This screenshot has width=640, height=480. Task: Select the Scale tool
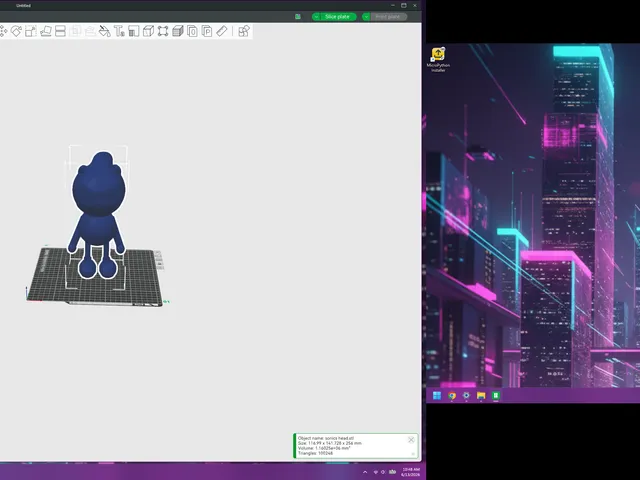coord(31,31)
